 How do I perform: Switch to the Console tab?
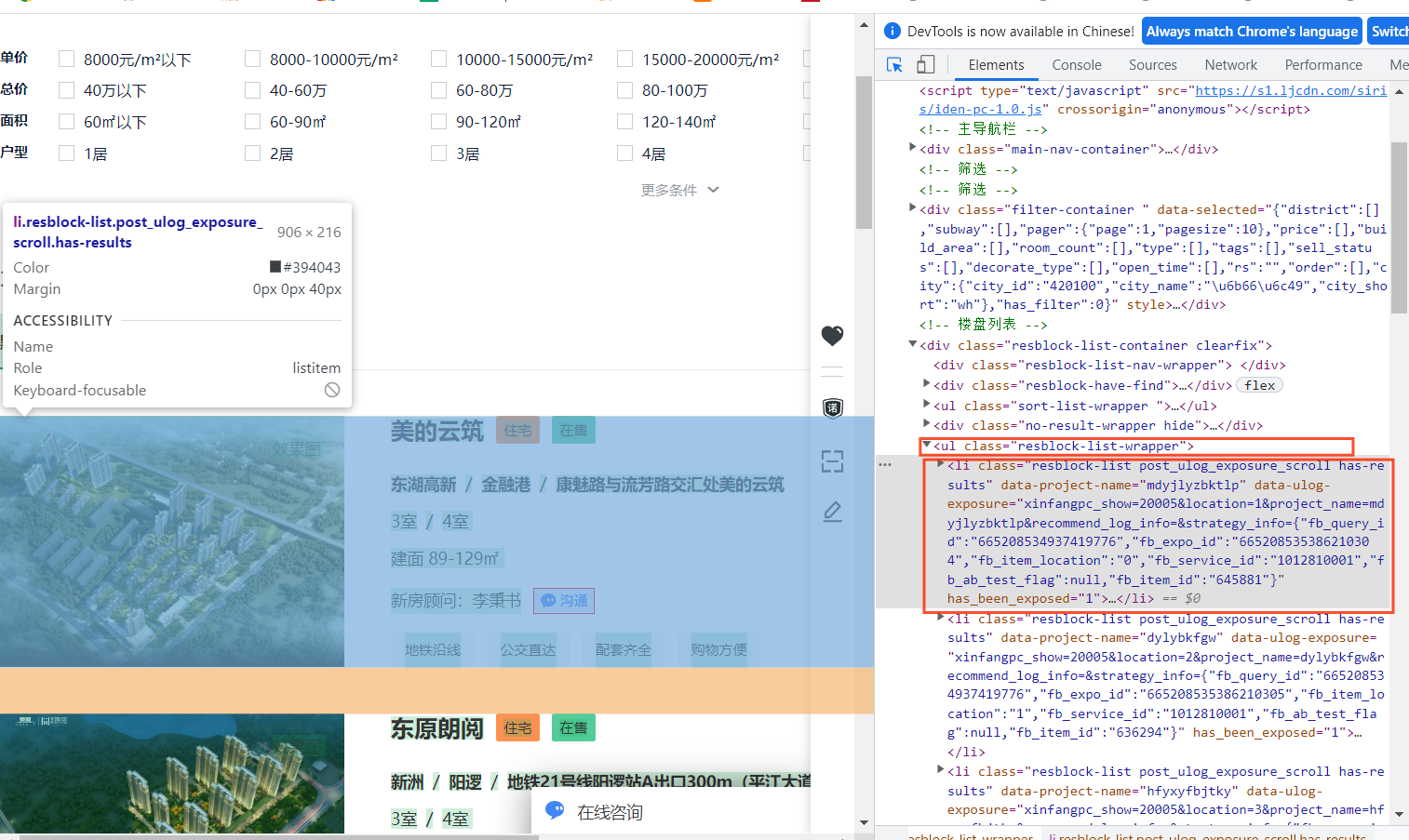tap(1076, 65)
